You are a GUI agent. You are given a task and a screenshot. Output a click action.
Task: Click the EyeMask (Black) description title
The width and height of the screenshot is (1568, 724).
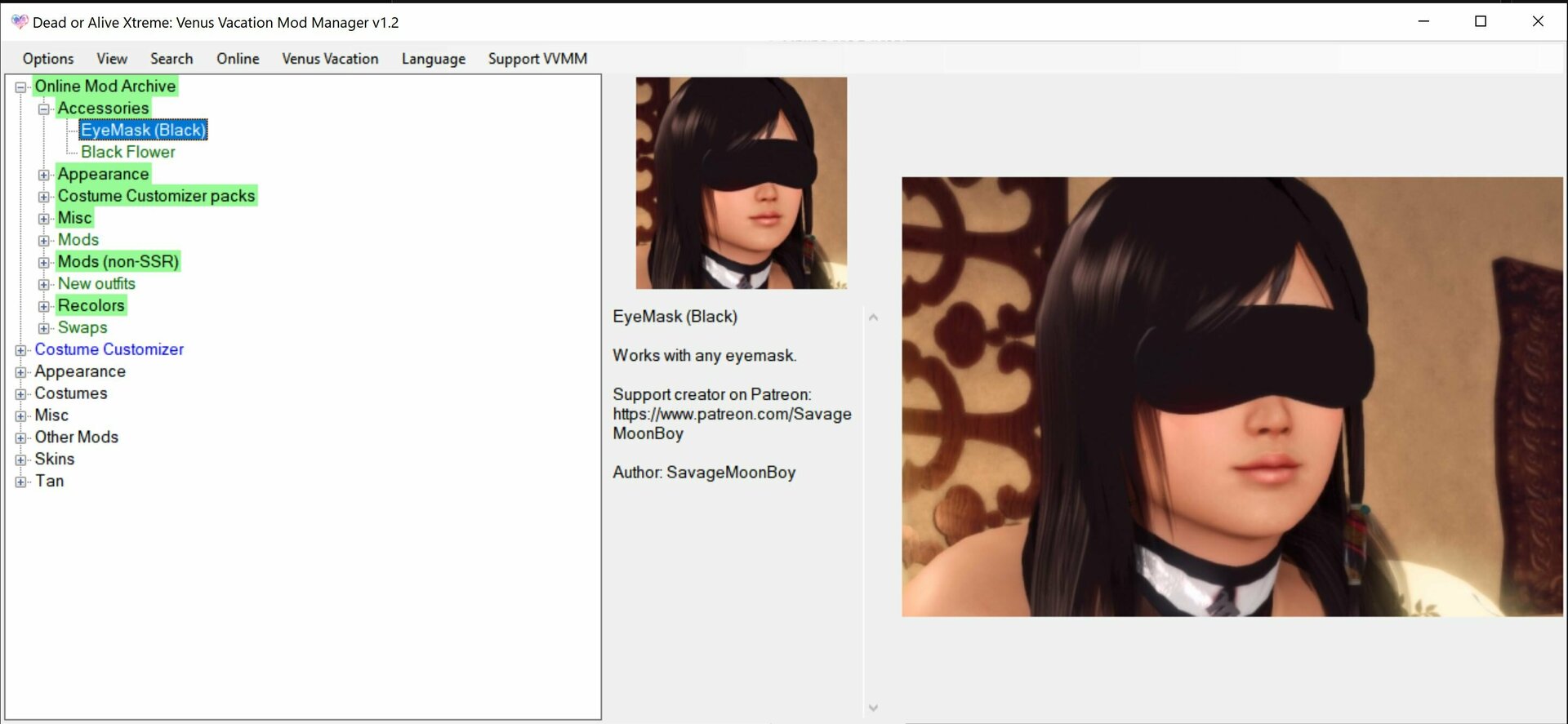[x=675, y=317]
